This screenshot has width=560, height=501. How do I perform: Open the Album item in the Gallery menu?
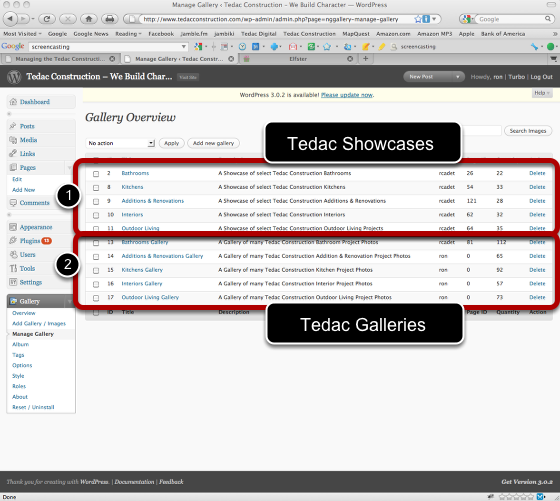pyautogui.click(x=20, y=344)
